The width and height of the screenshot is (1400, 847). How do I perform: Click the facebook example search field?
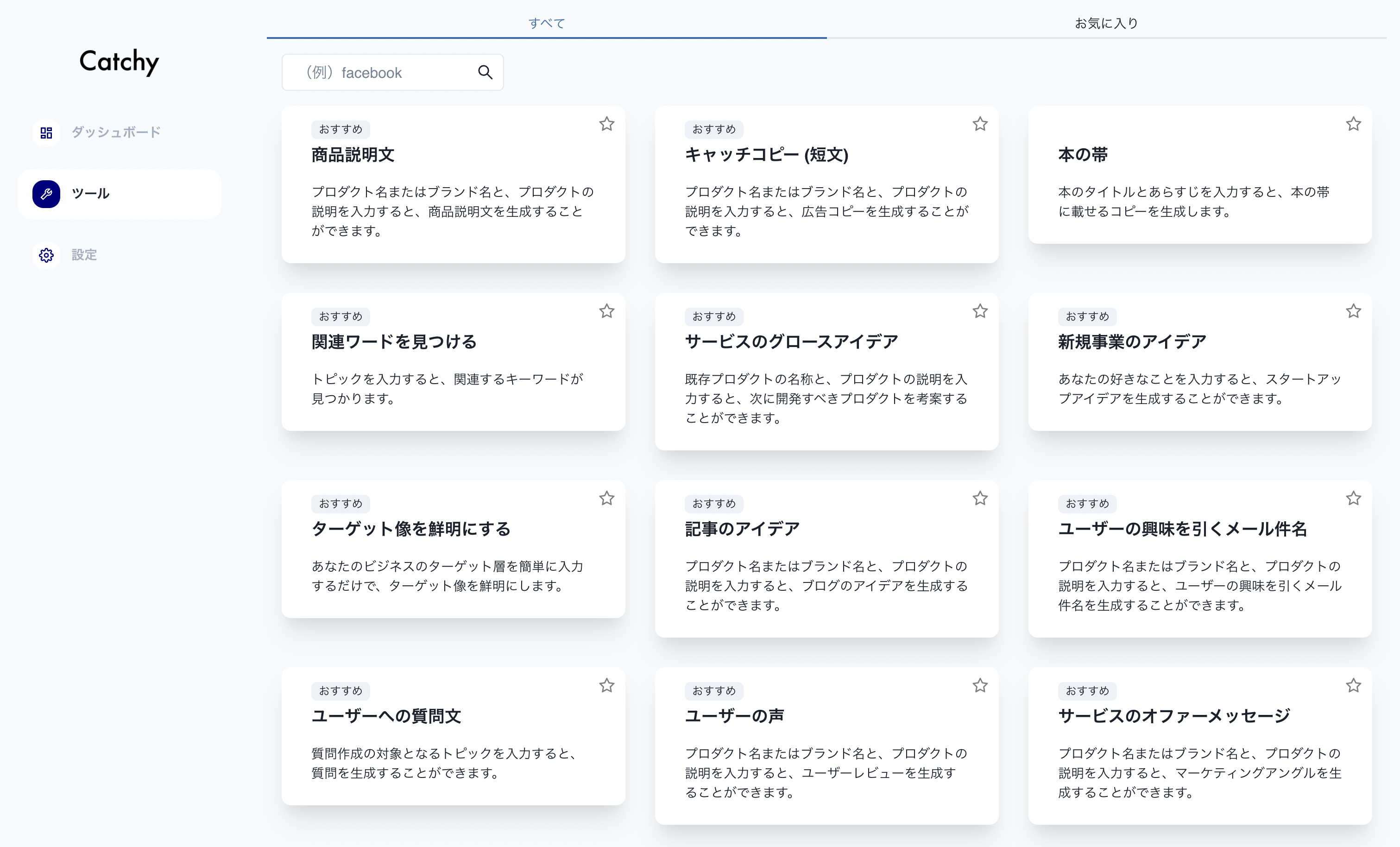tap(381, 73)
